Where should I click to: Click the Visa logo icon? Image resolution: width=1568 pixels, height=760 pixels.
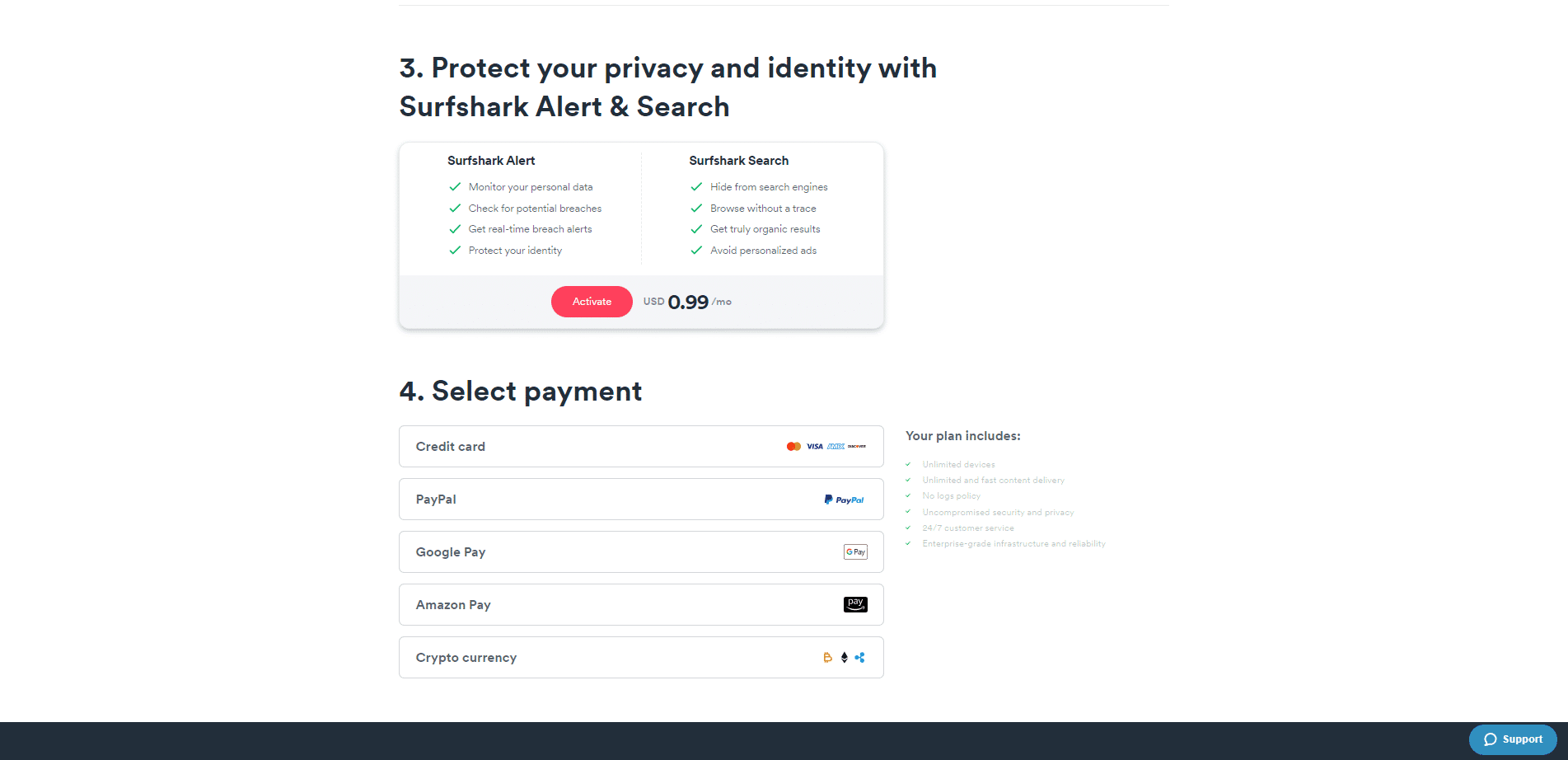pos(815,447)
